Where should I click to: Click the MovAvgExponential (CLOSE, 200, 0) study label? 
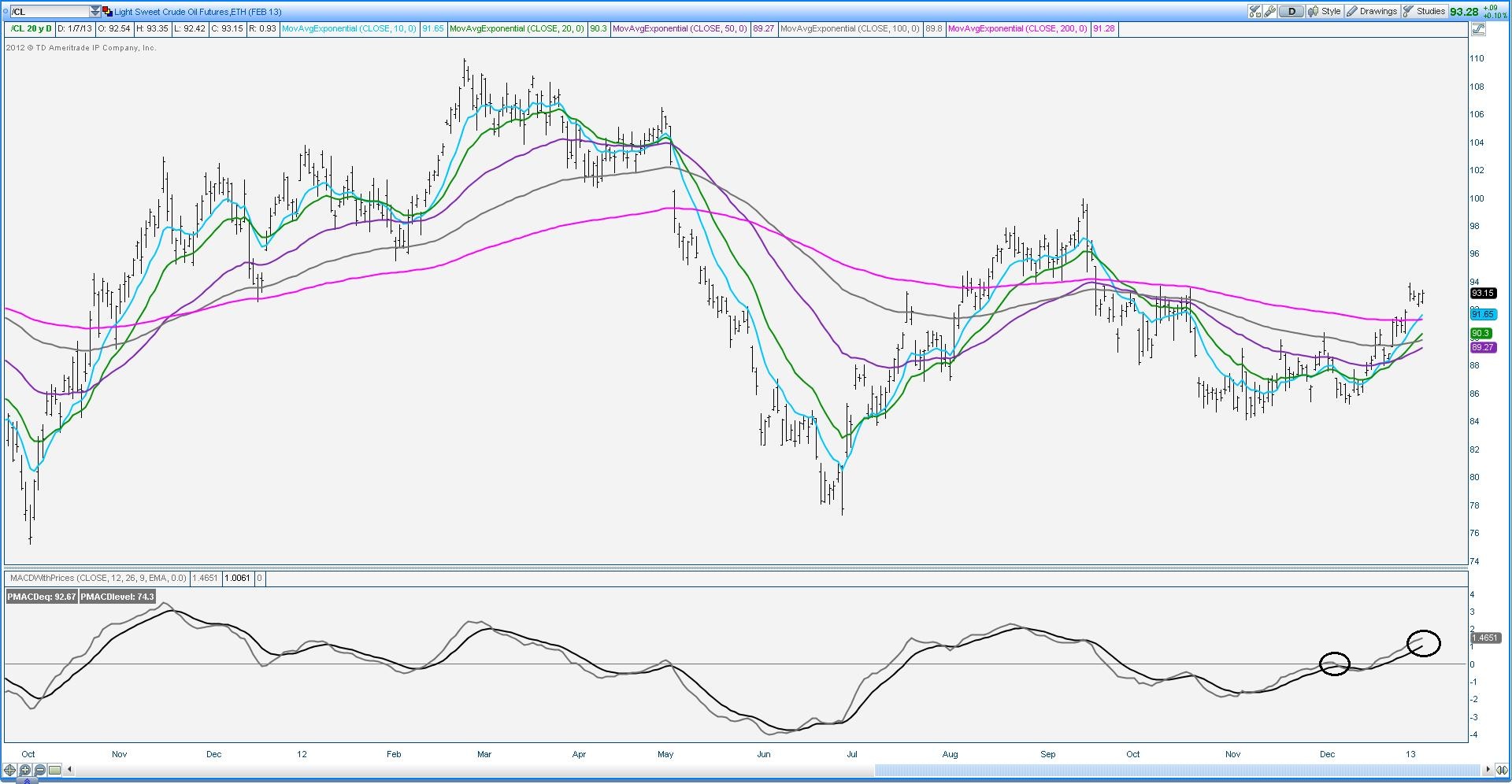(x=1017, y=29)
